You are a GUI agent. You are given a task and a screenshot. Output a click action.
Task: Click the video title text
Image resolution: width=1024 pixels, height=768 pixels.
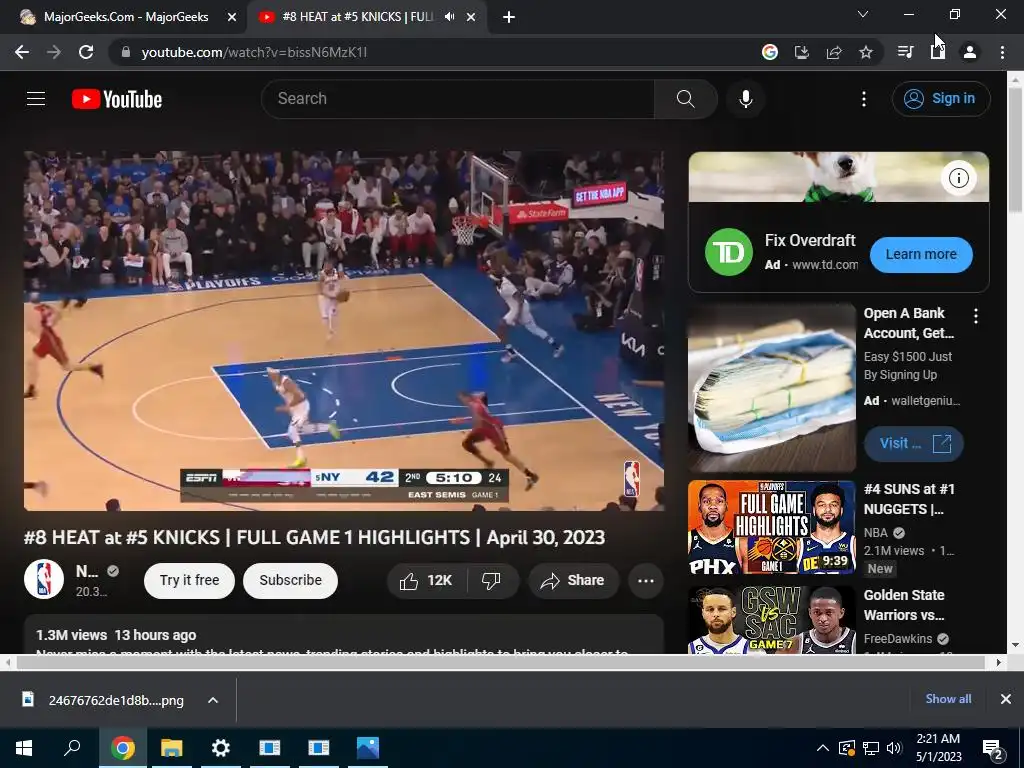[314, 537]
